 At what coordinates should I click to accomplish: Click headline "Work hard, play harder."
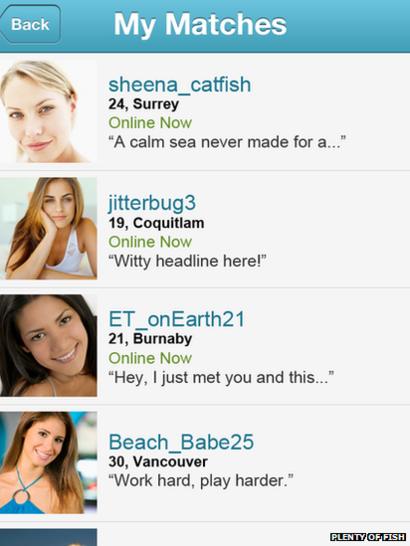tap(201, 481)
